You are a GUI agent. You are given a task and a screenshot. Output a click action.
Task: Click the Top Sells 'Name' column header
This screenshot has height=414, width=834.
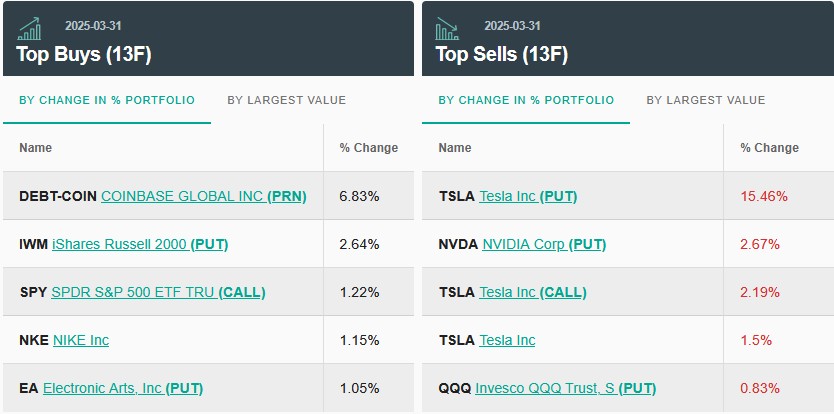click(455, 147)
